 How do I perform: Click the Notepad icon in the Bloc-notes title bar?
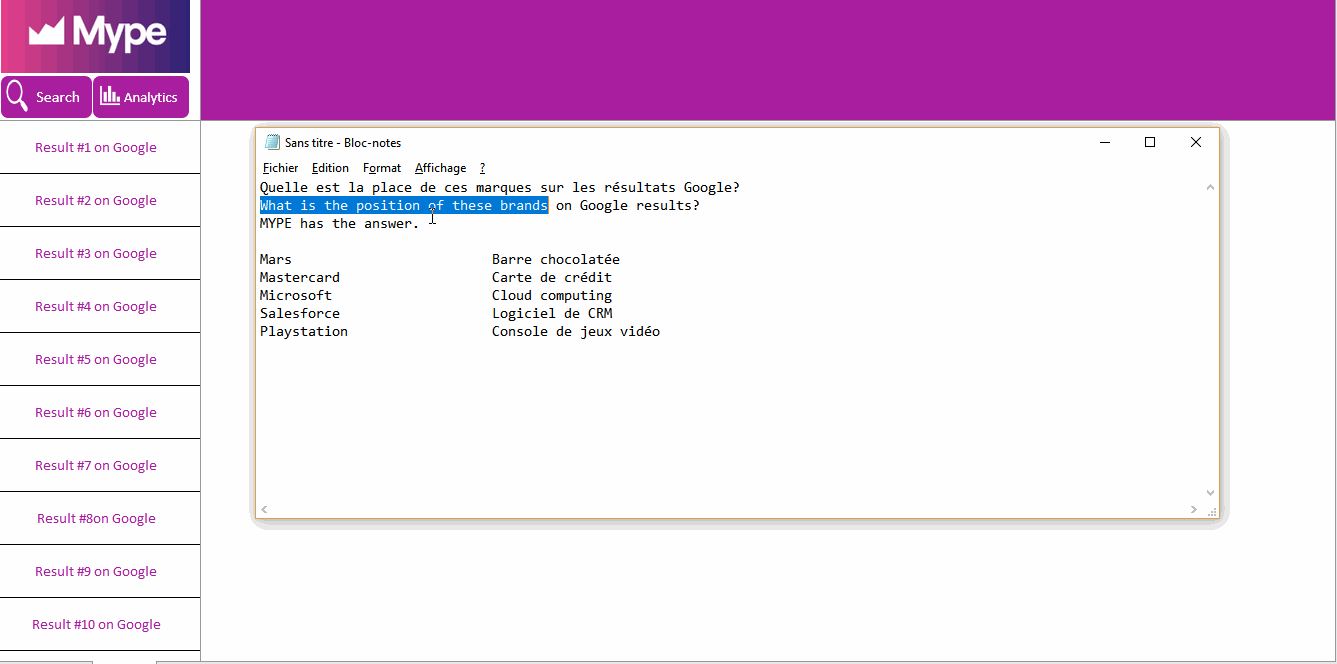272,142
